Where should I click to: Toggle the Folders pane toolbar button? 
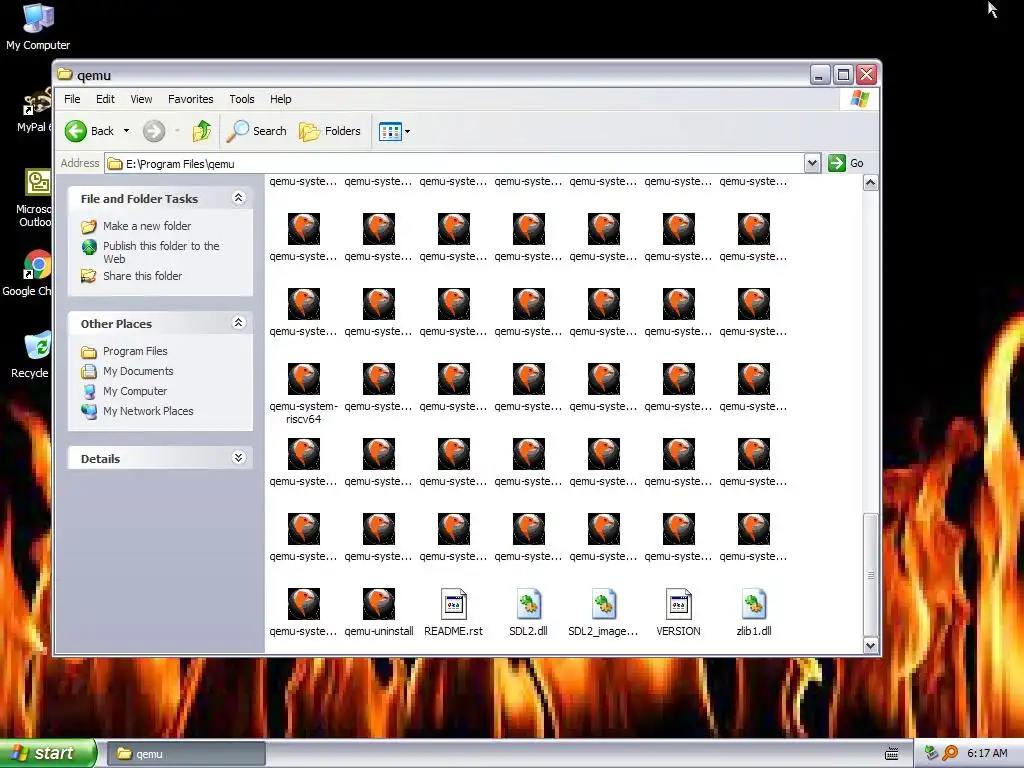[x=330, y=131]
